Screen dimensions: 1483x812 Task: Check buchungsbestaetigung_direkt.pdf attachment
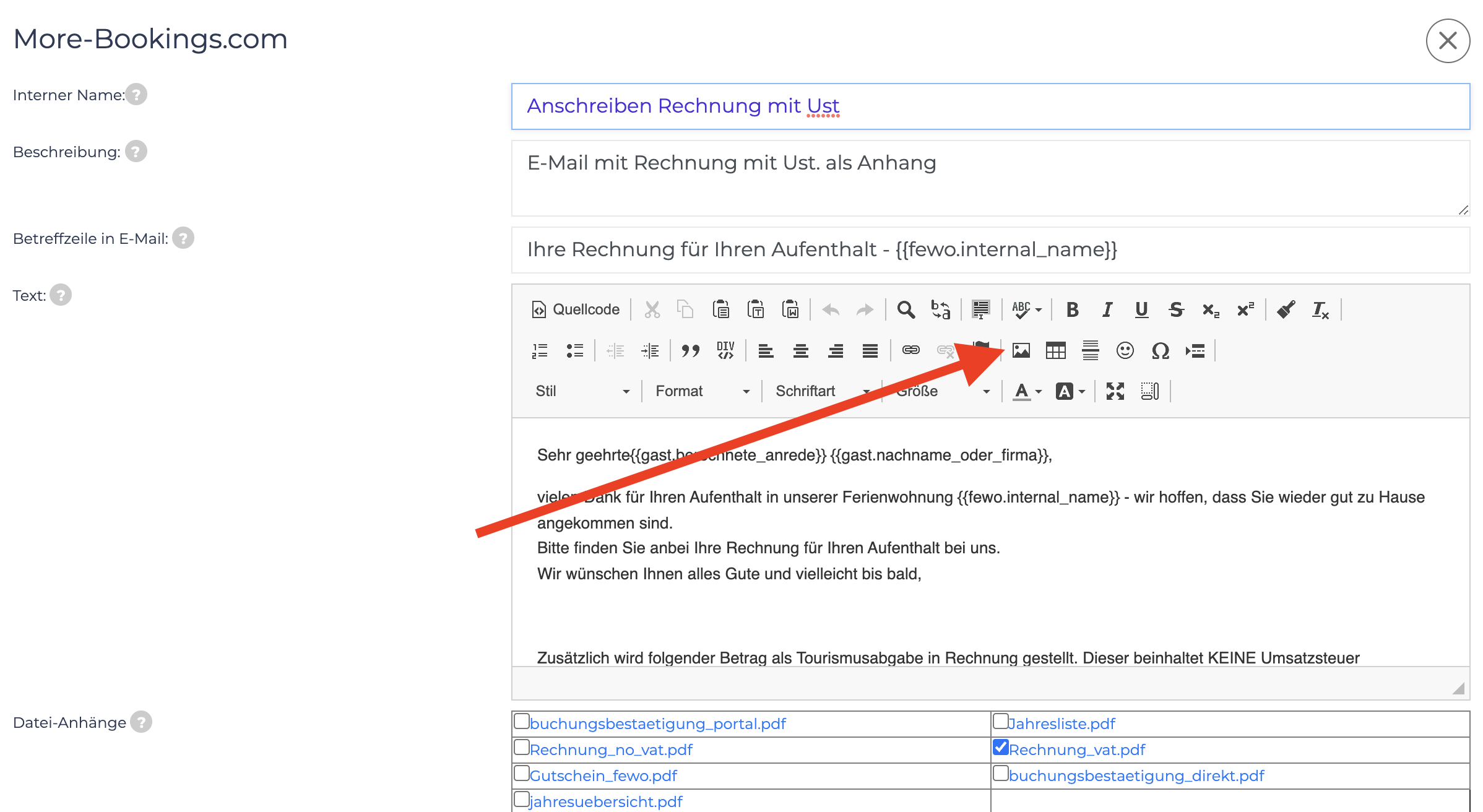[1001, 774]
